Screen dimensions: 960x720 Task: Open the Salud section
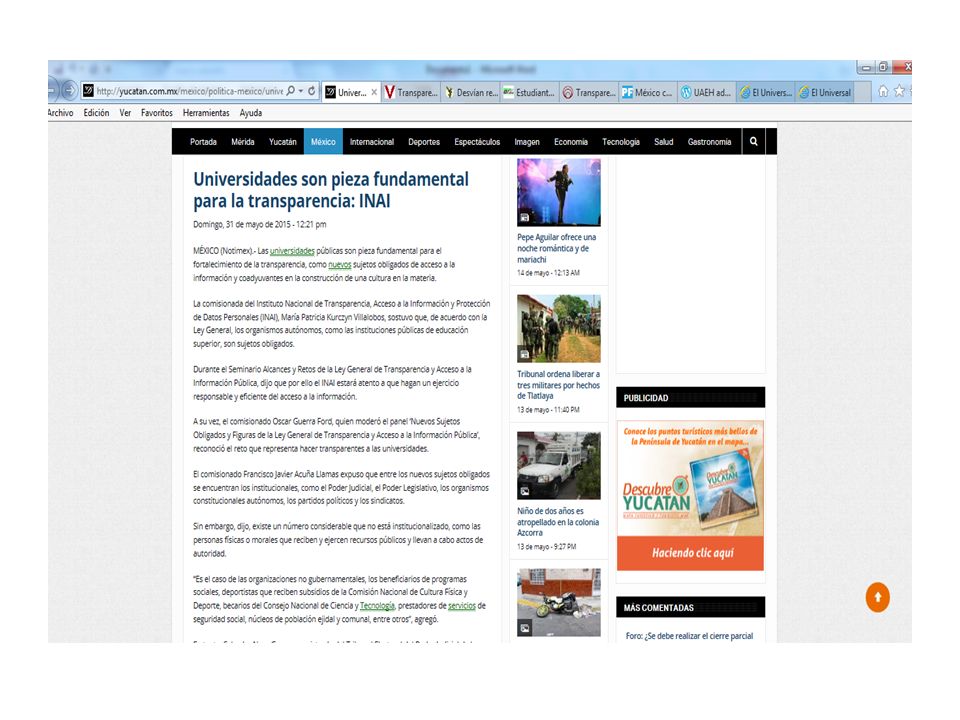coord(664,141)
